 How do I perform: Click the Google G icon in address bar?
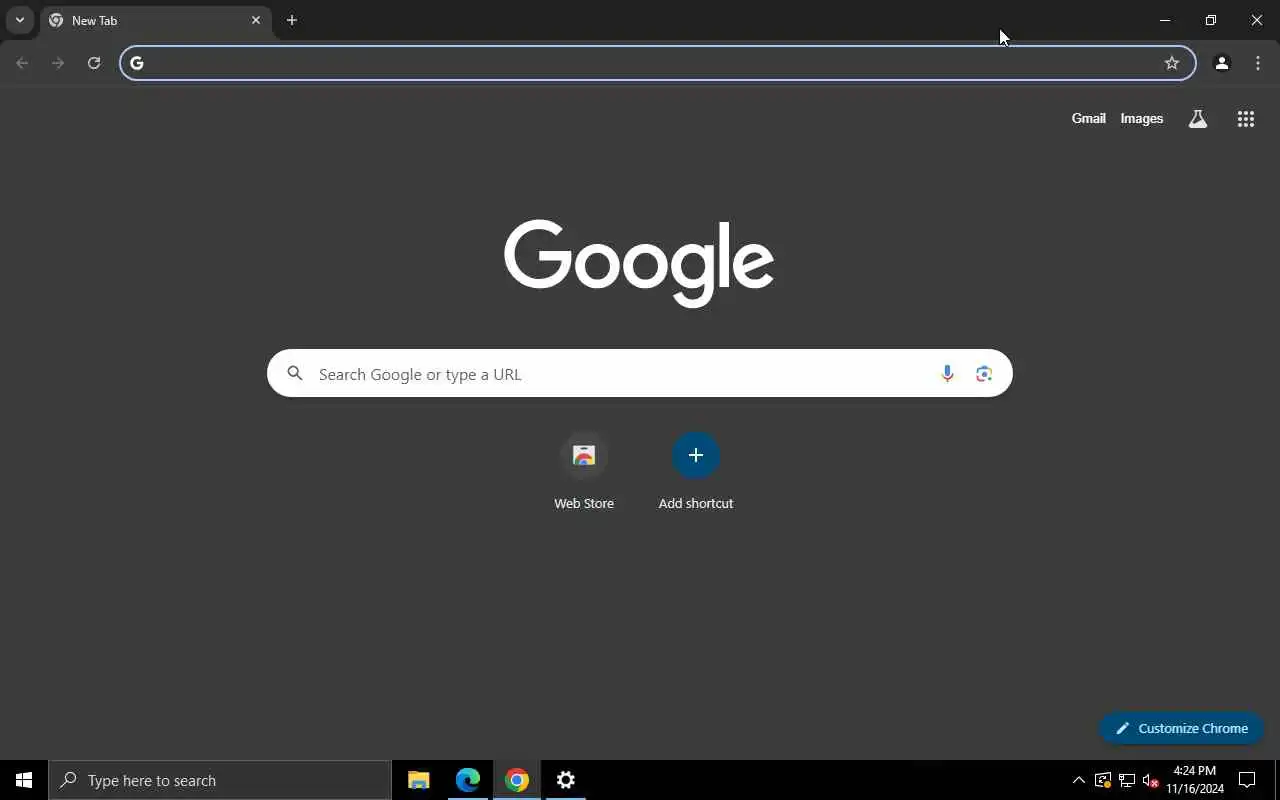(x=137, y=63)
